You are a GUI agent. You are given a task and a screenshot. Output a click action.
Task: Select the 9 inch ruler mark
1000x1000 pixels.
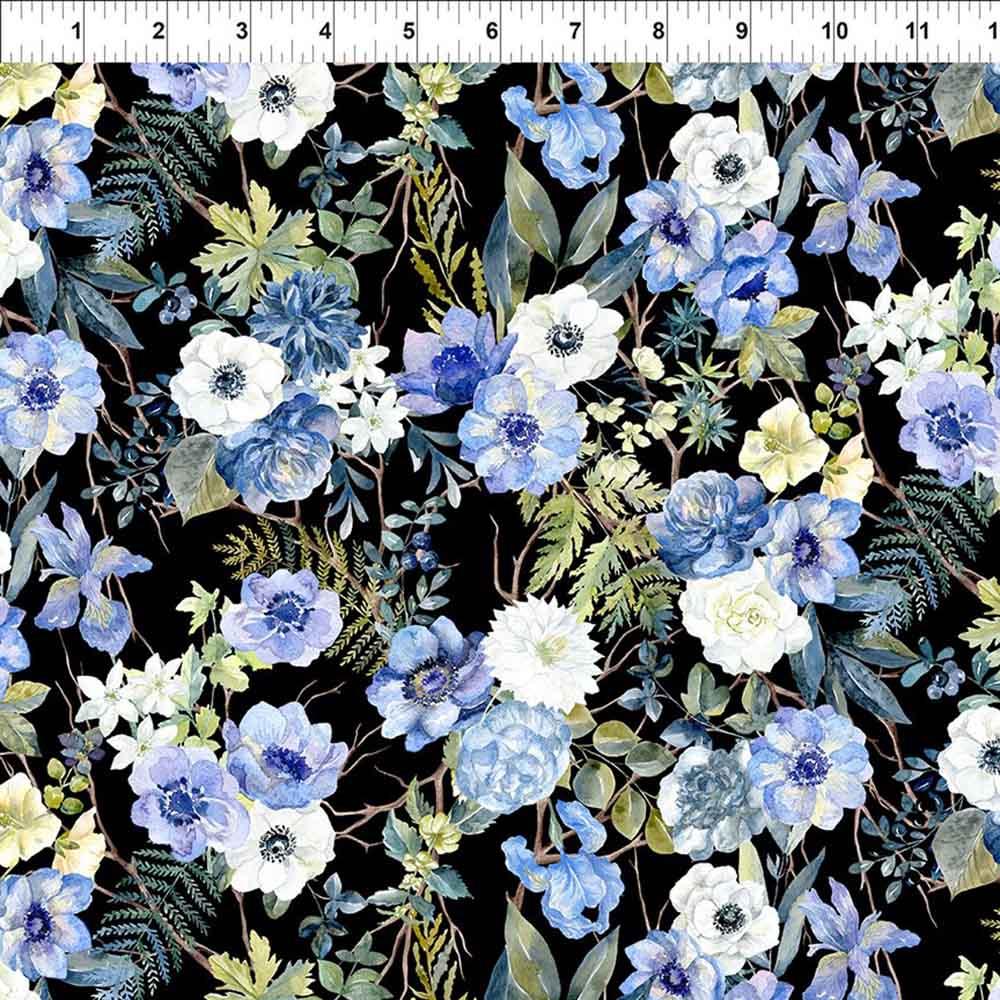coord(742,32)
